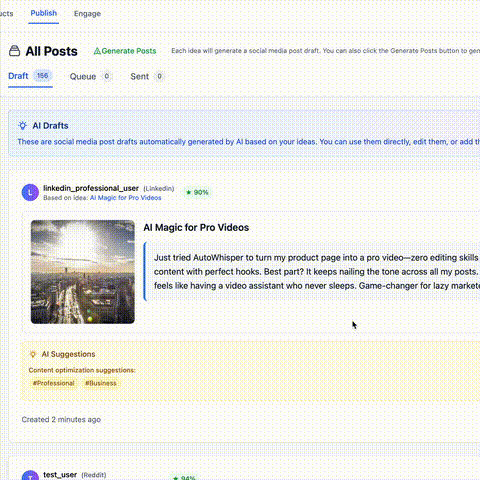The image size is (480, 480).
Task: Click the linkedin_professional_user avatar
Action: pyautogui.click(x=30, y=192)
